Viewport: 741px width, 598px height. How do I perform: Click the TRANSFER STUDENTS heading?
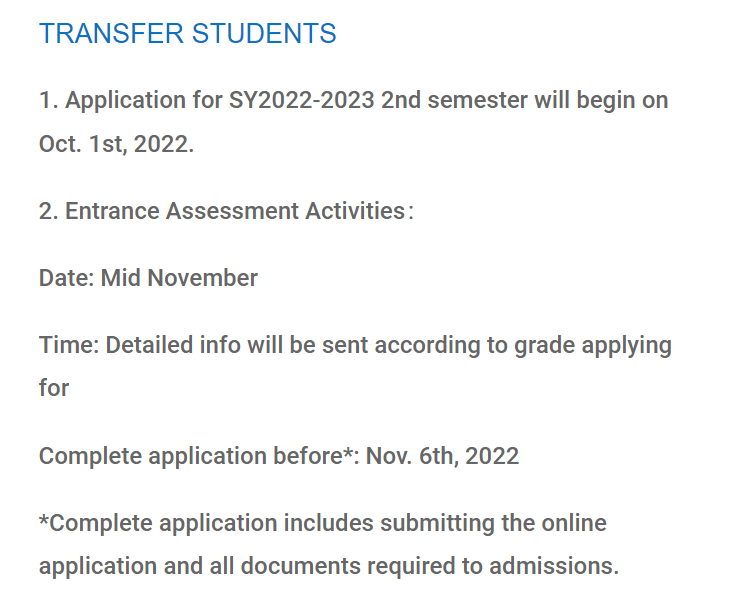click(188, 34)
